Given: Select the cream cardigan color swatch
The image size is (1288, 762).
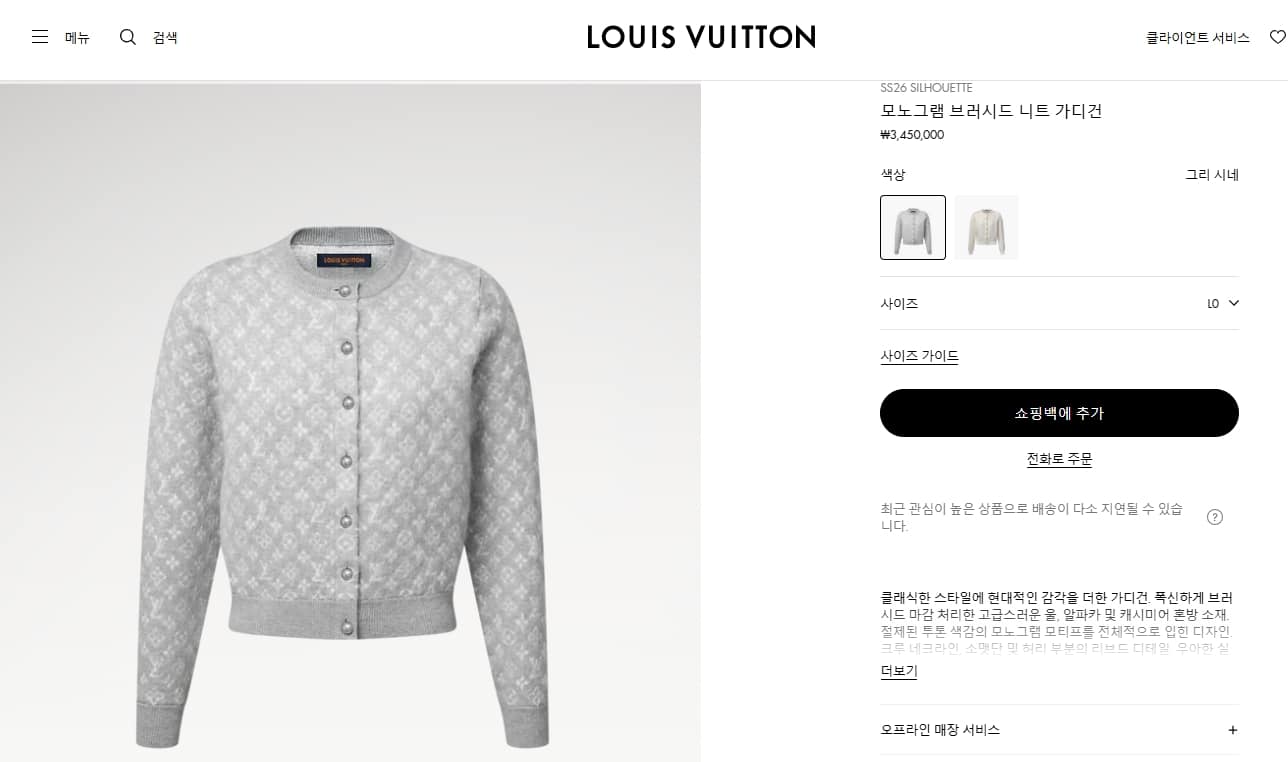Looking at the screenshot, I should 986,227.
